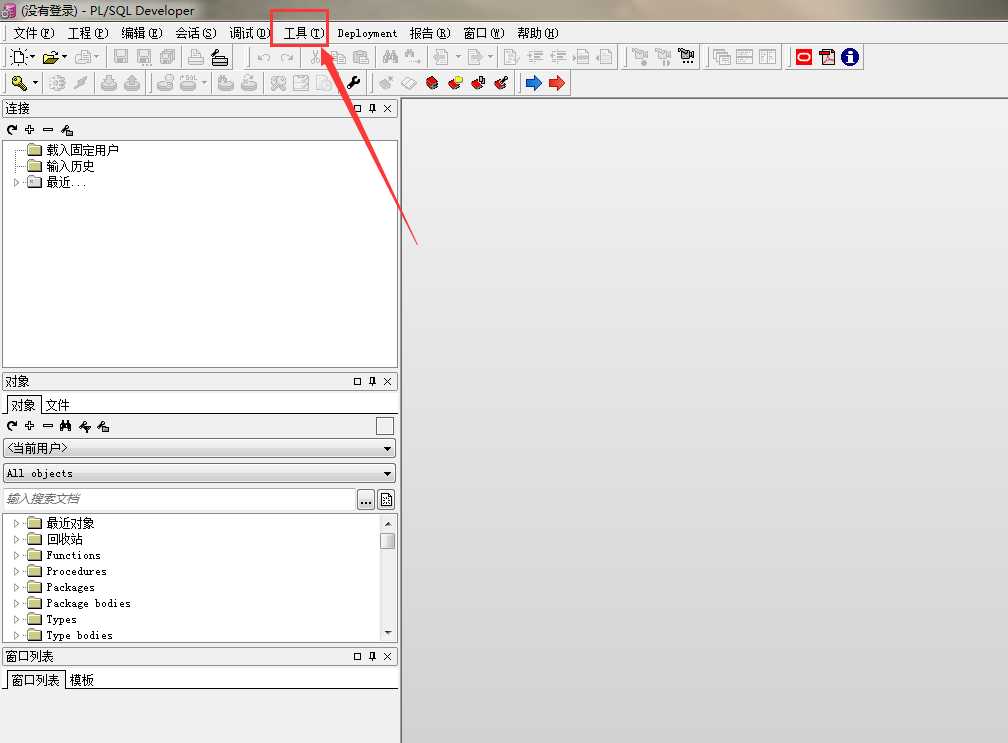Click the object tree scrollbar down arrow

(x=388, y=633)
